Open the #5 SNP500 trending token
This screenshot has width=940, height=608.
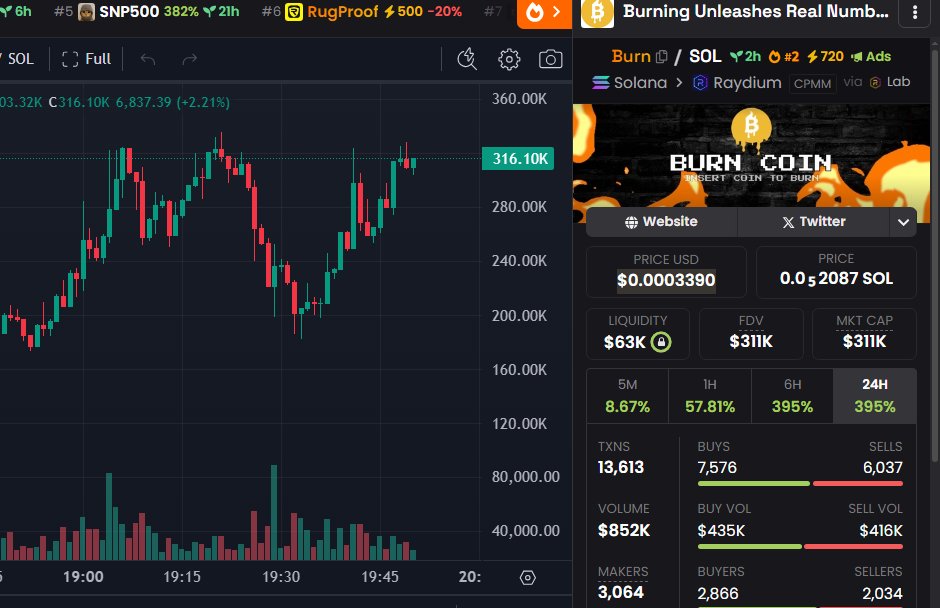click(147, 11)
